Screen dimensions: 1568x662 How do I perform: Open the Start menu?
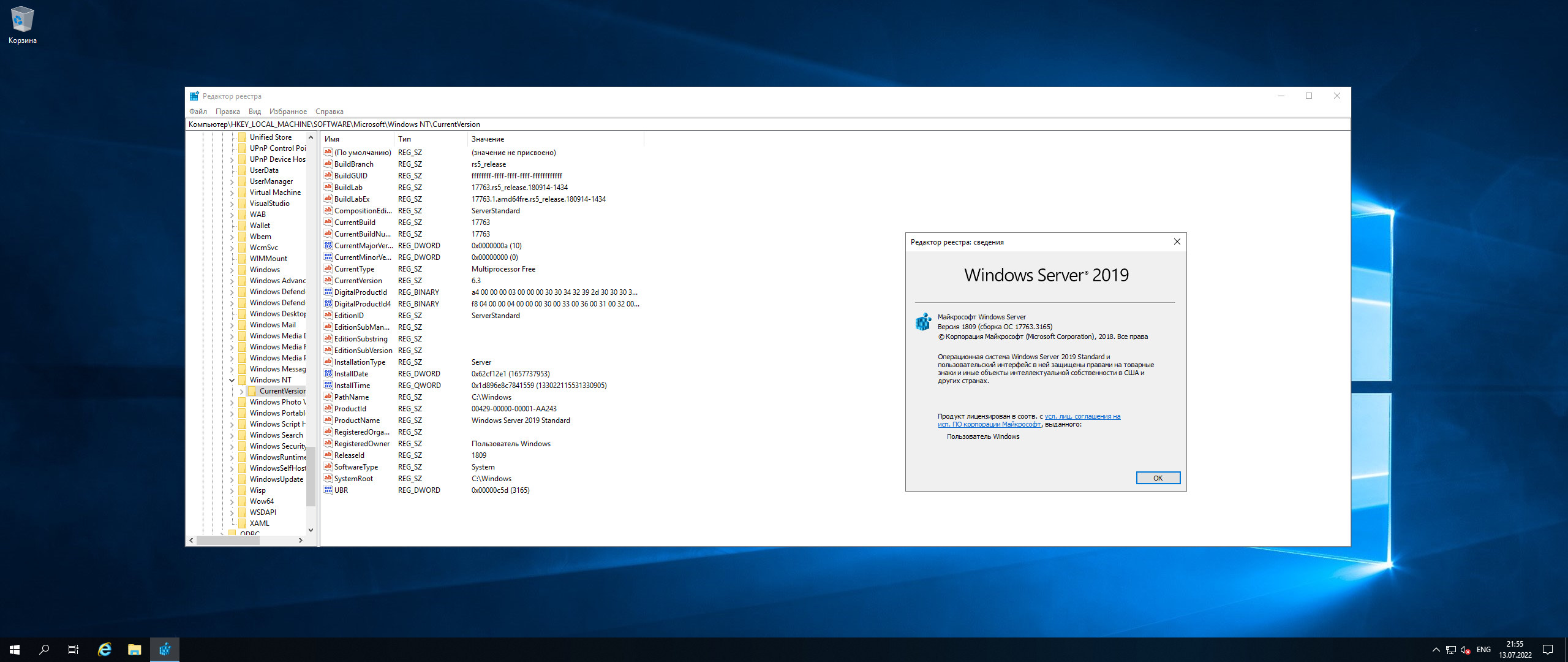click(x=15, y=650)
